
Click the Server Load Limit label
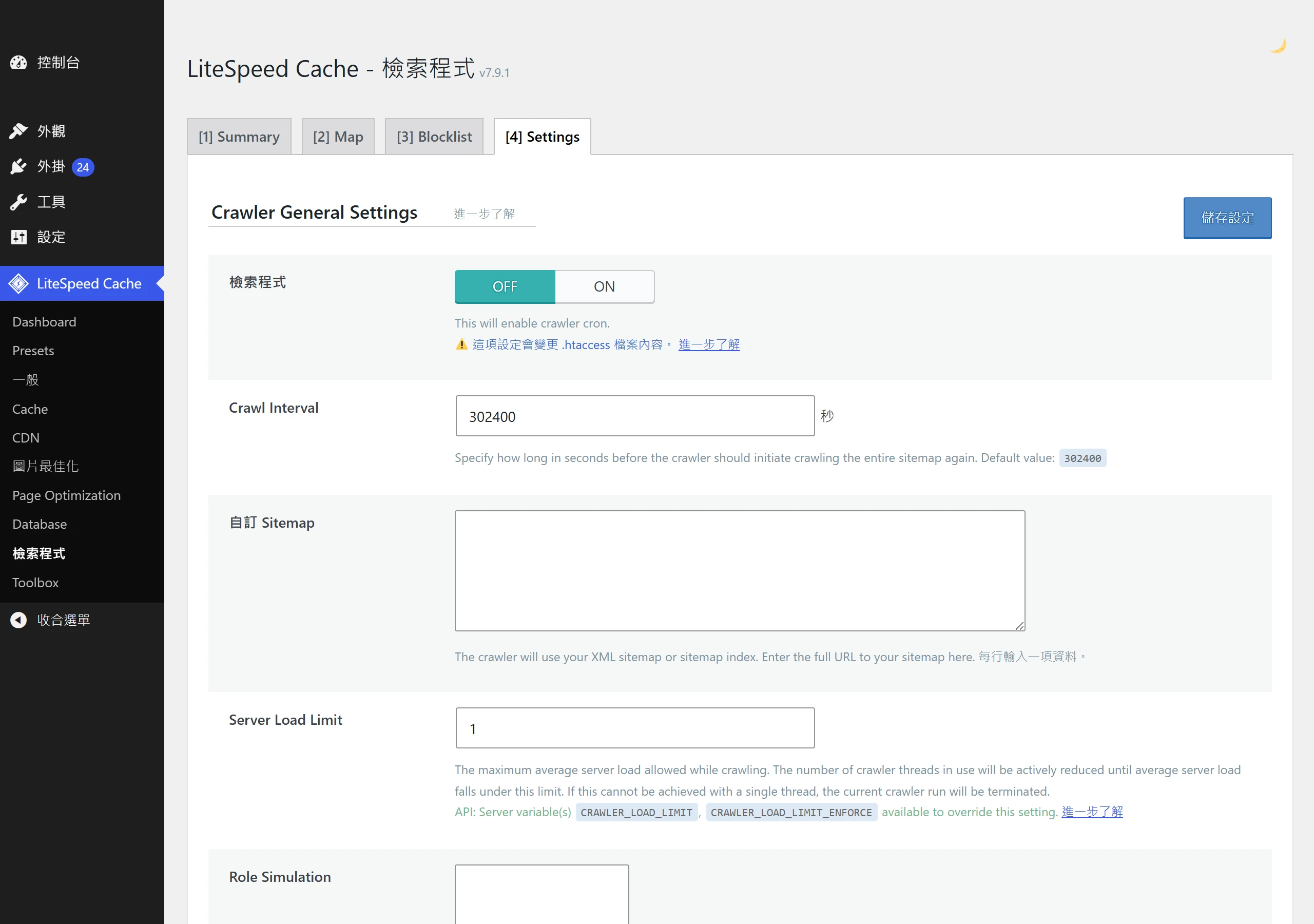pyautogui.click(x=285, y=720)
